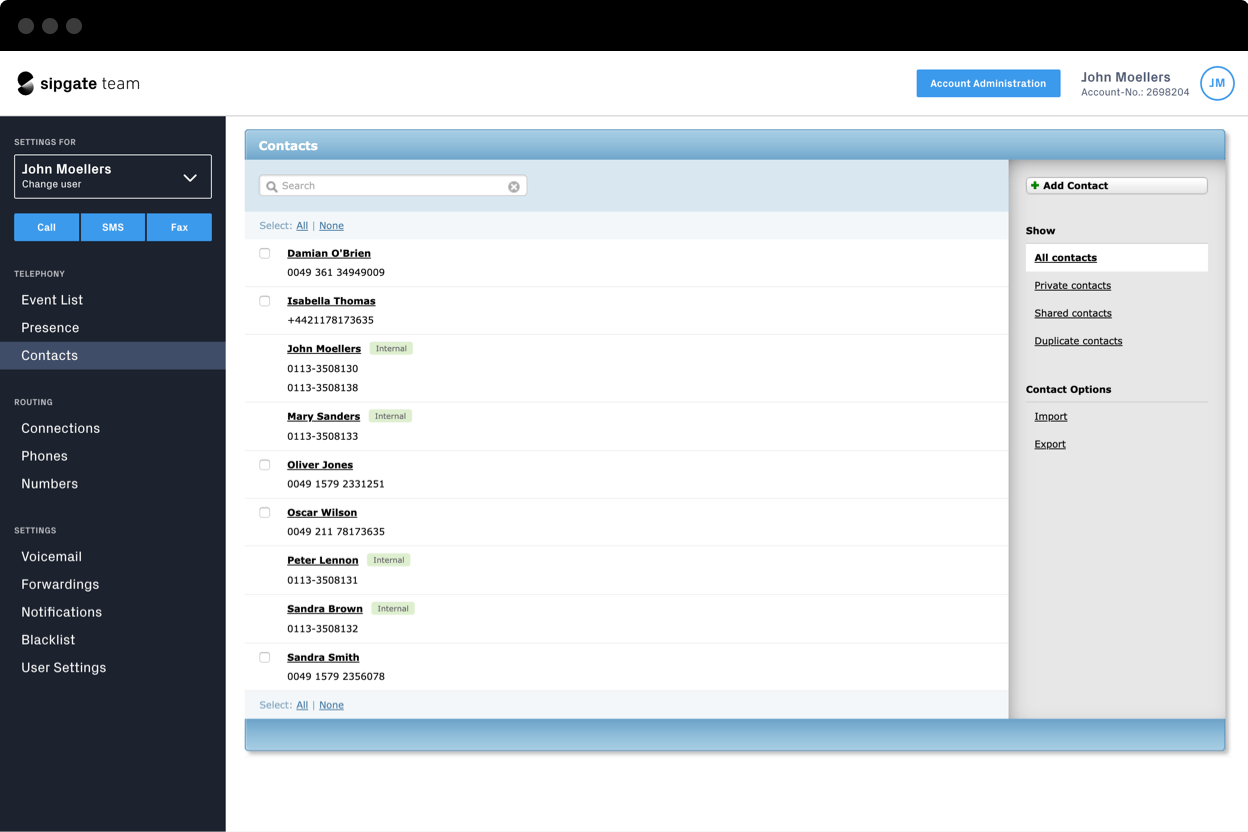Open Account Administration
This screenshot has height=832, width=1248.
tap(988, 83)
